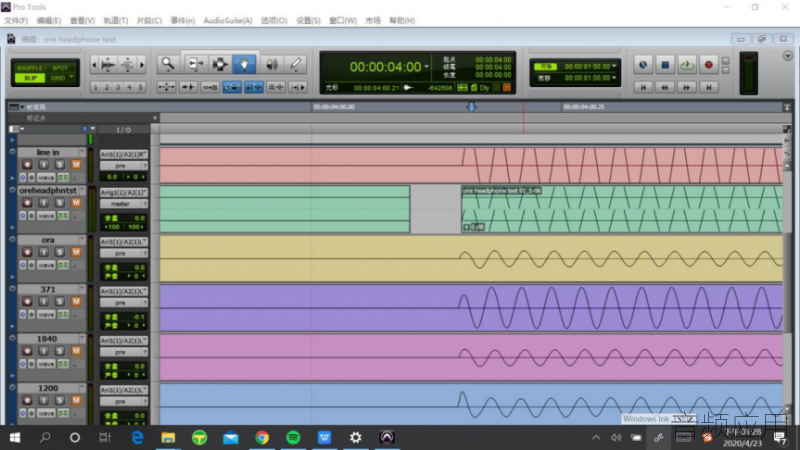
Task: Open Spotify from the taskbar
Action: tap(293, 437)
